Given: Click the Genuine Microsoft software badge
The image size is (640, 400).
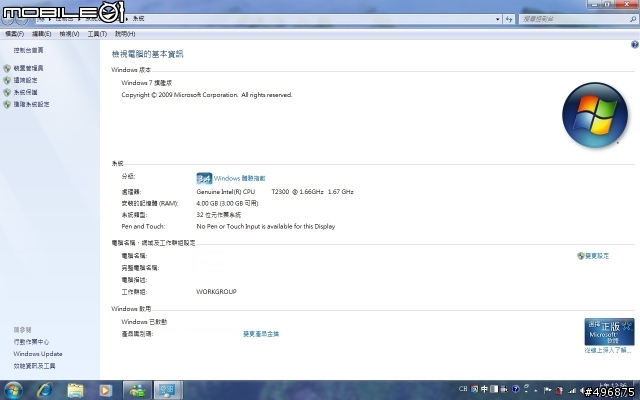Looking at the screenshot, I should pos(609,331).
